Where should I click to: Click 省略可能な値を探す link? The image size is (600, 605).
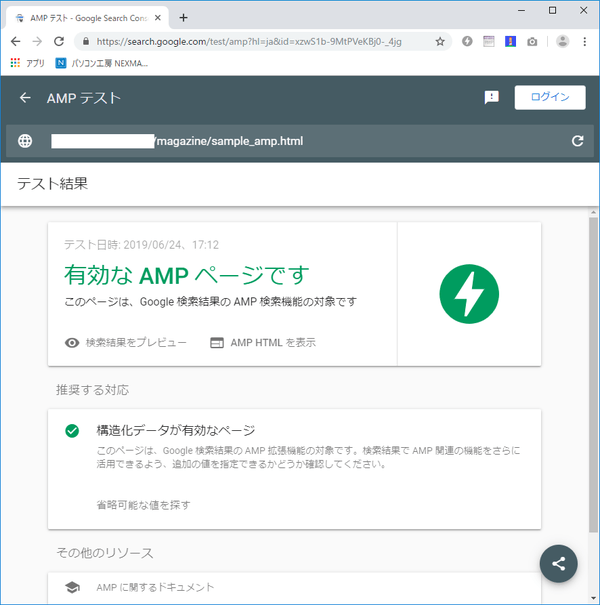[143, 505]
